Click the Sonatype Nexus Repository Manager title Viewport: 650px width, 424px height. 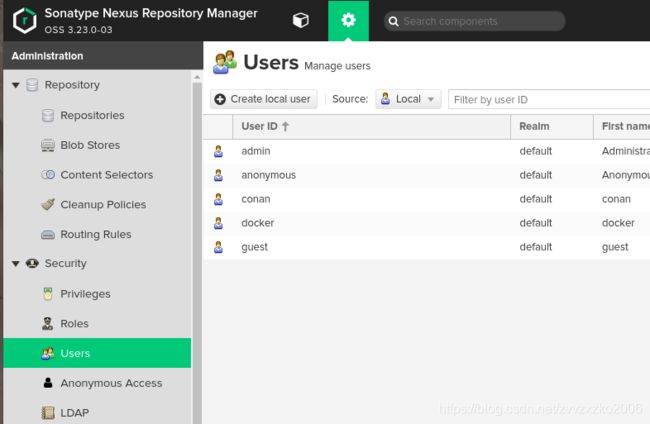(x=151, y=13)
